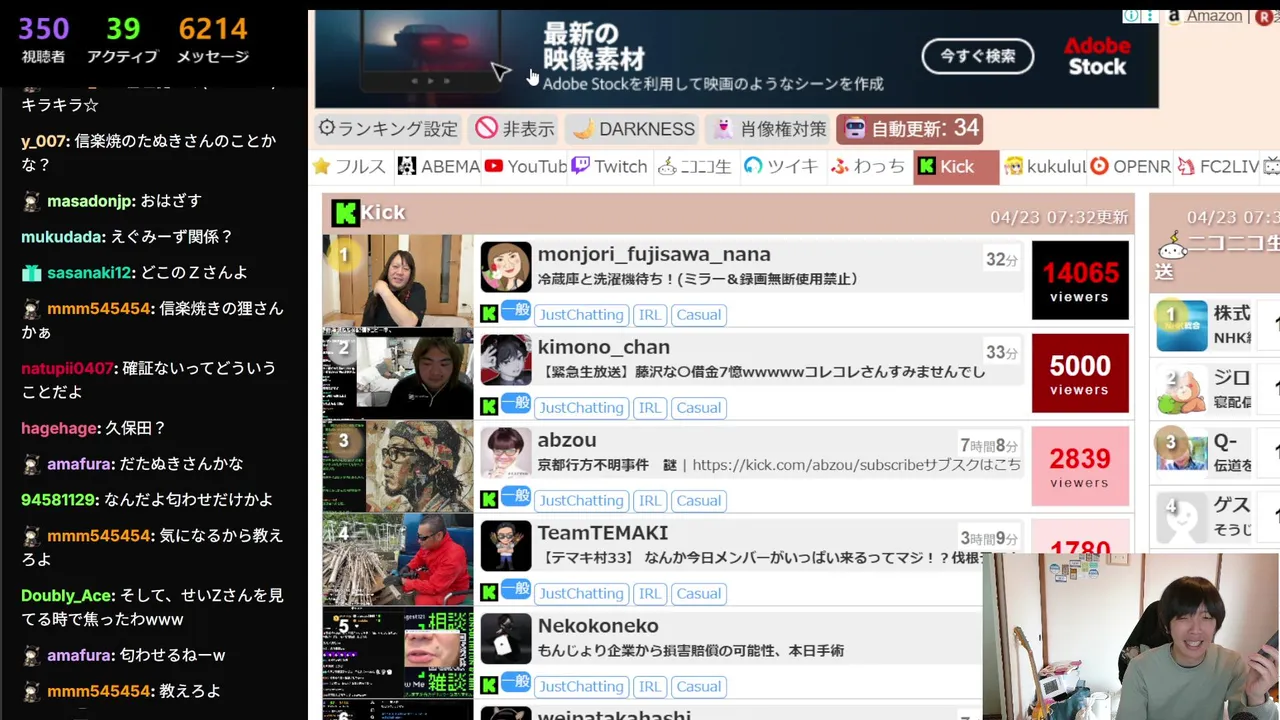
Task: Open monjori_fujisawa_nana stream thumbnail
Action: coord(397,281)
